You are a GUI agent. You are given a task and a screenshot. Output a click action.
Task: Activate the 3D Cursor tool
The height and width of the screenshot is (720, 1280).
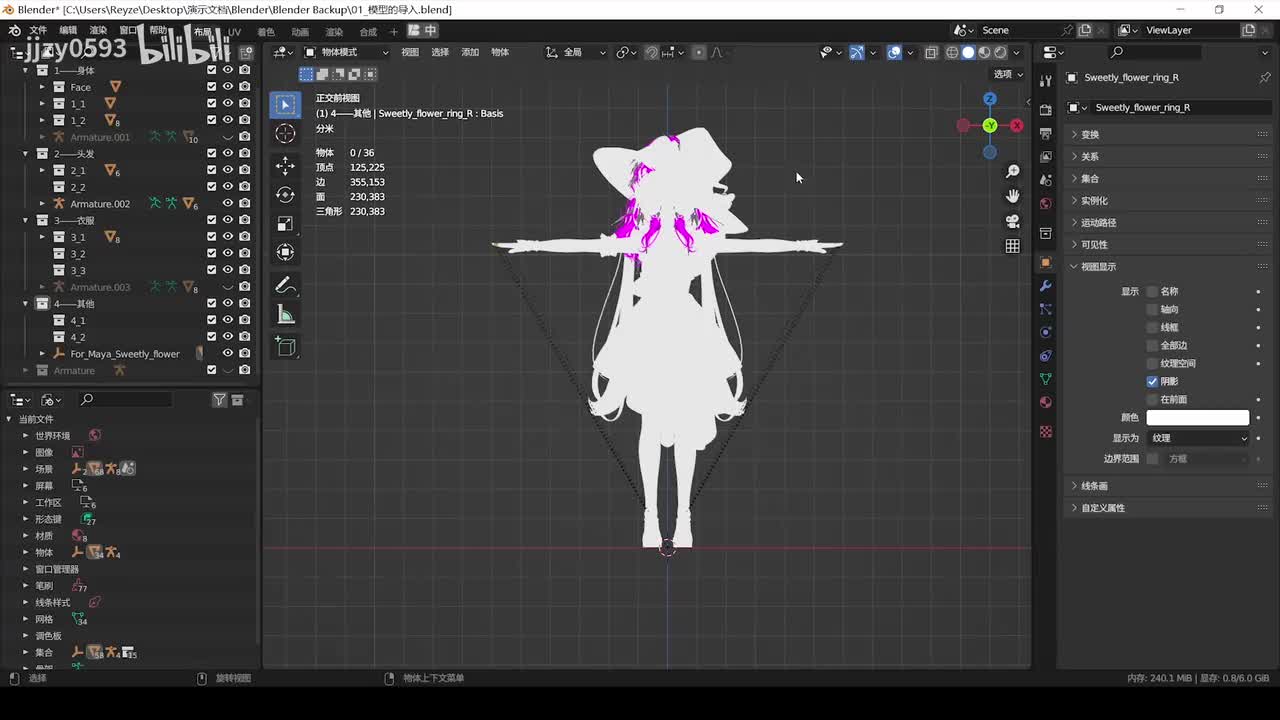[x=285, y=134]
